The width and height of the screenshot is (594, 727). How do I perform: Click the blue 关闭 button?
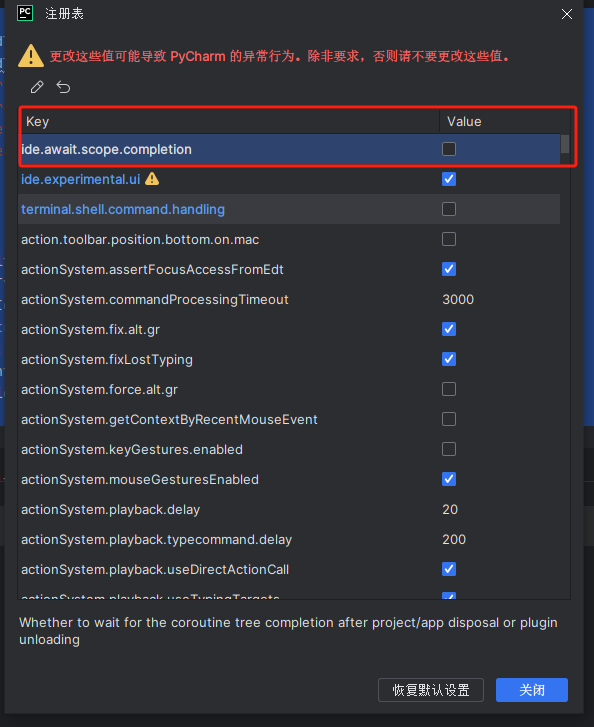[532, 690]
